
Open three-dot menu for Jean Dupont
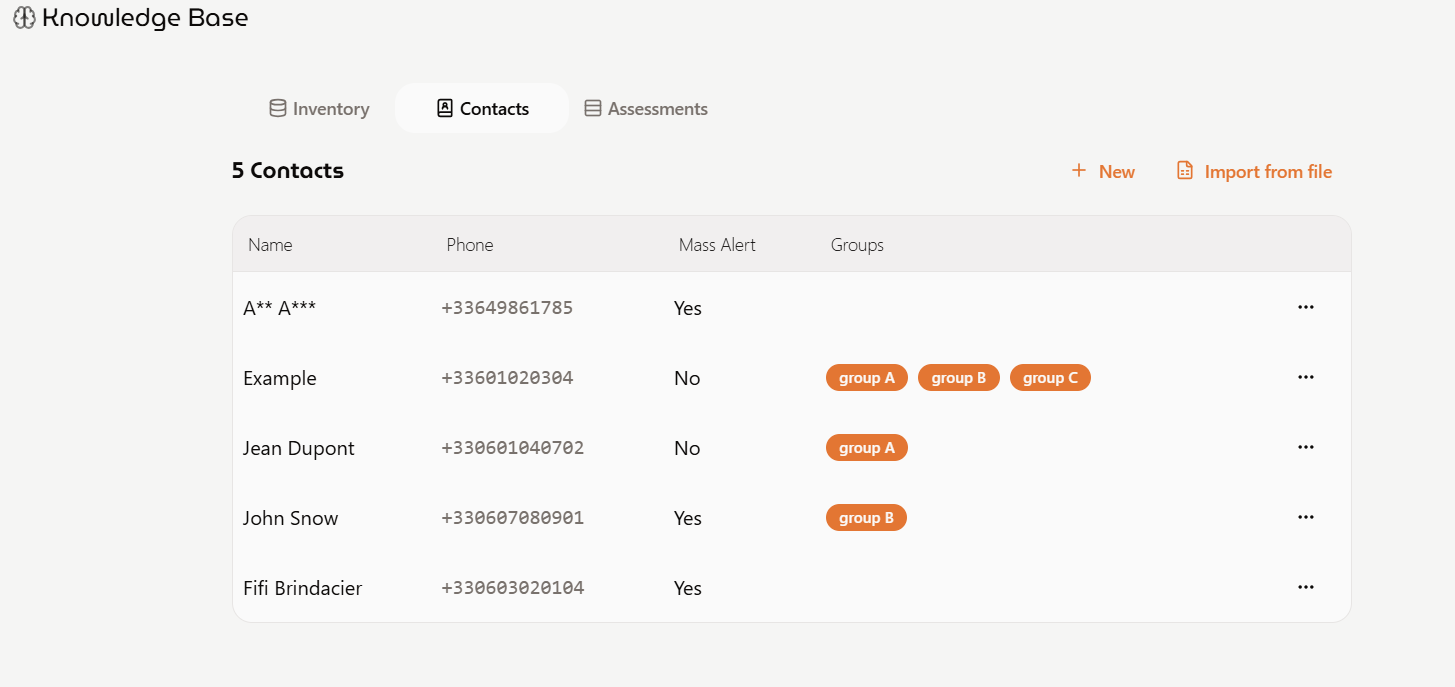tap(1305, 447)
